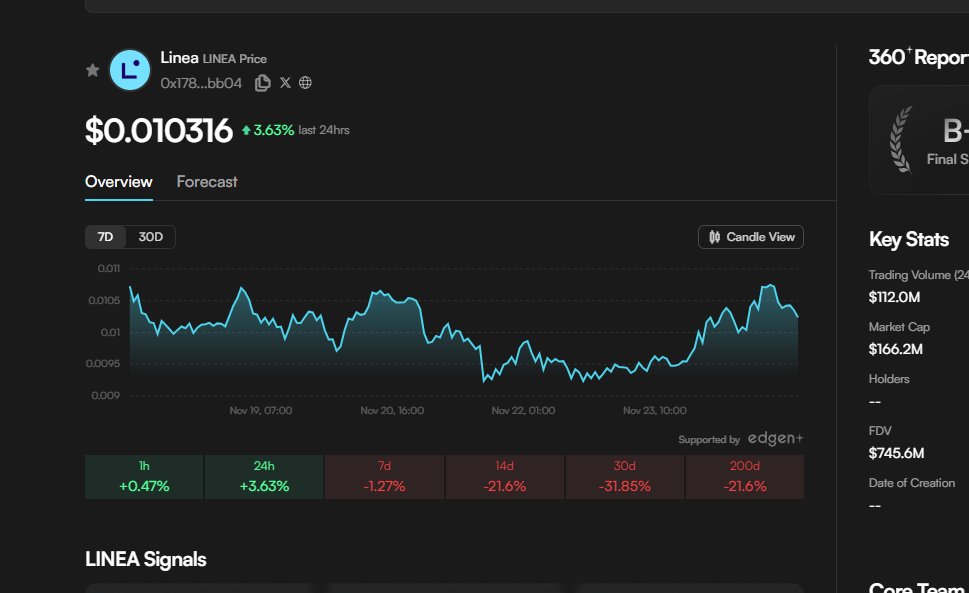This screenshot has width=969, height=593.
Task: Select the 1h performance cell
Action: click(x=144, y=477)
